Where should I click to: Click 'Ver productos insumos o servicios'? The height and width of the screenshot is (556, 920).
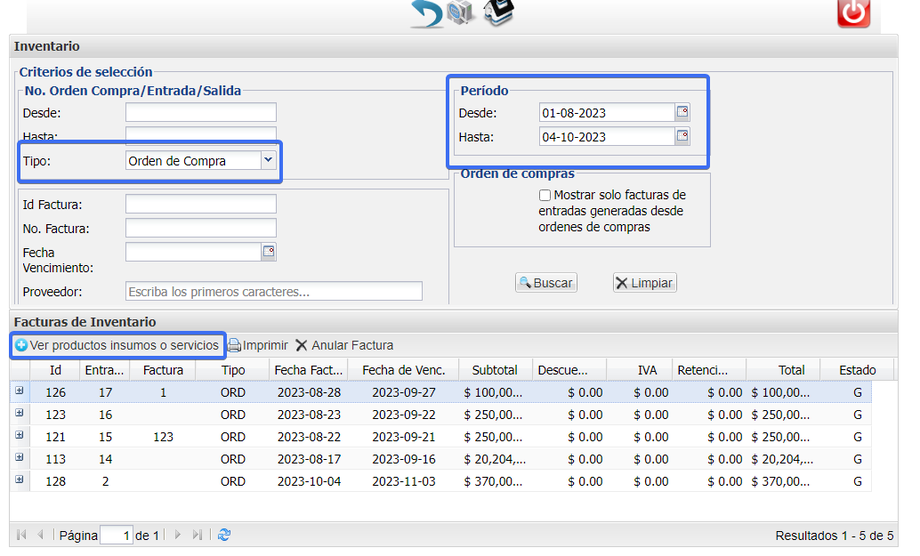tap(117, 345)
